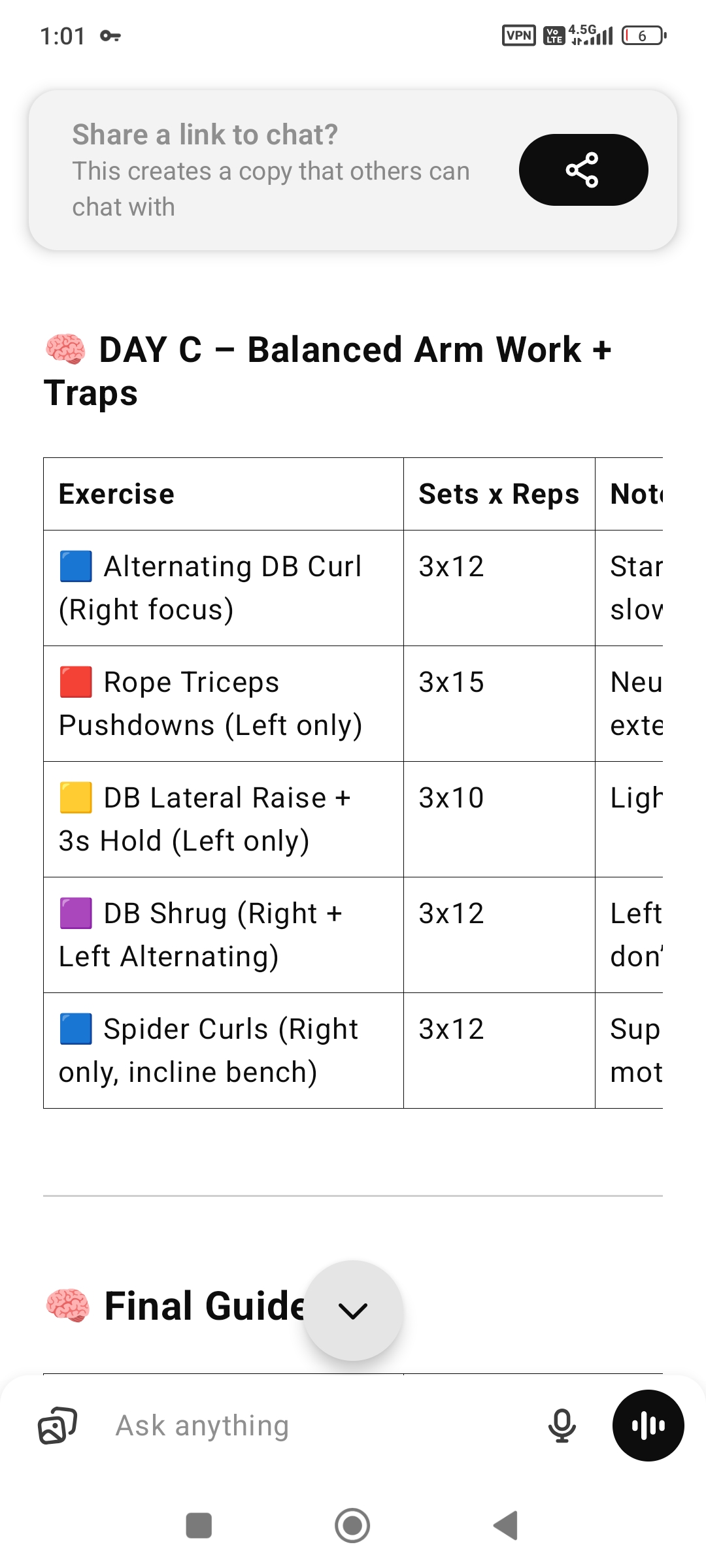Tap Android home circle button
The width and height of the screenshot is (706, 1568).
pyautogui.click(x=352, y=1526)
